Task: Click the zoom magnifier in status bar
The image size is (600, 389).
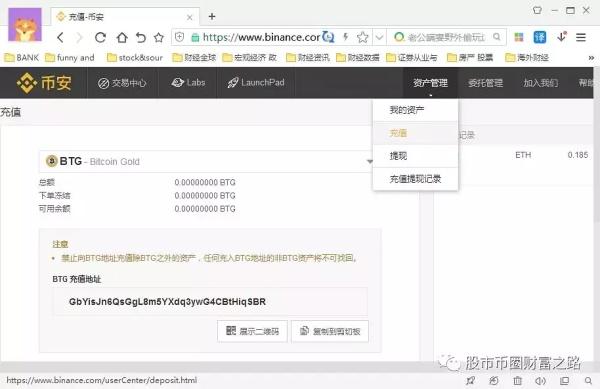Action: coord(588,380)
